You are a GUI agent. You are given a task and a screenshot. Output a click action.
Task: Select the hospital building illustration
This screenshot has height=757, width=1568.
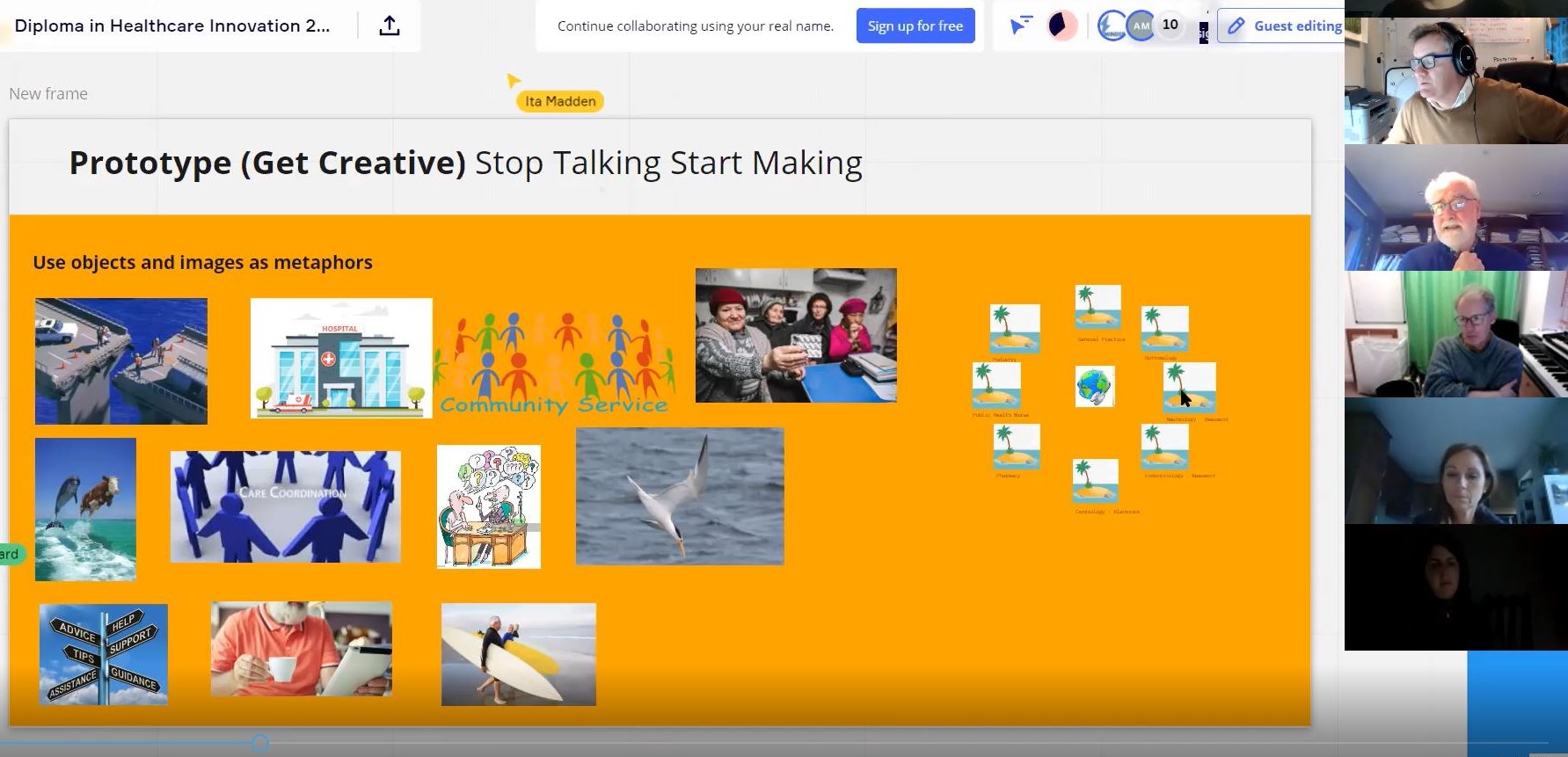pos(341,358)
